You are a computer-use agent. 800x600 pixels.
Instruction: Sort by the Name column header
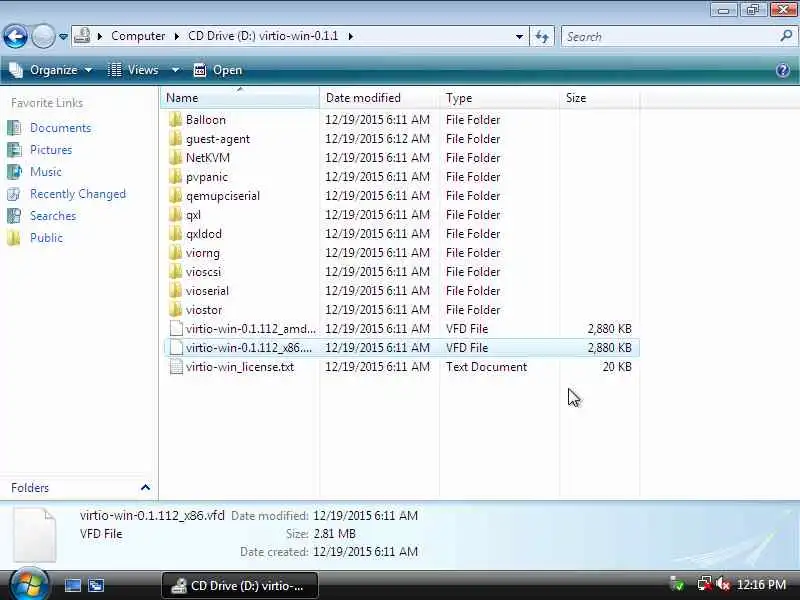[240, 97]
